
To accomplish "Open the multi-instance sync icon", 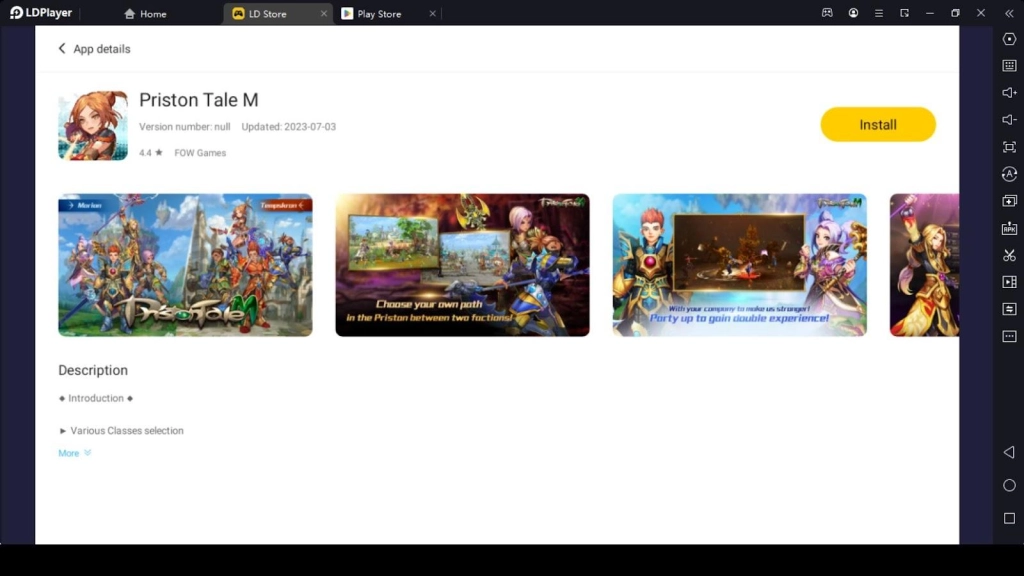I will point(1009,309).
